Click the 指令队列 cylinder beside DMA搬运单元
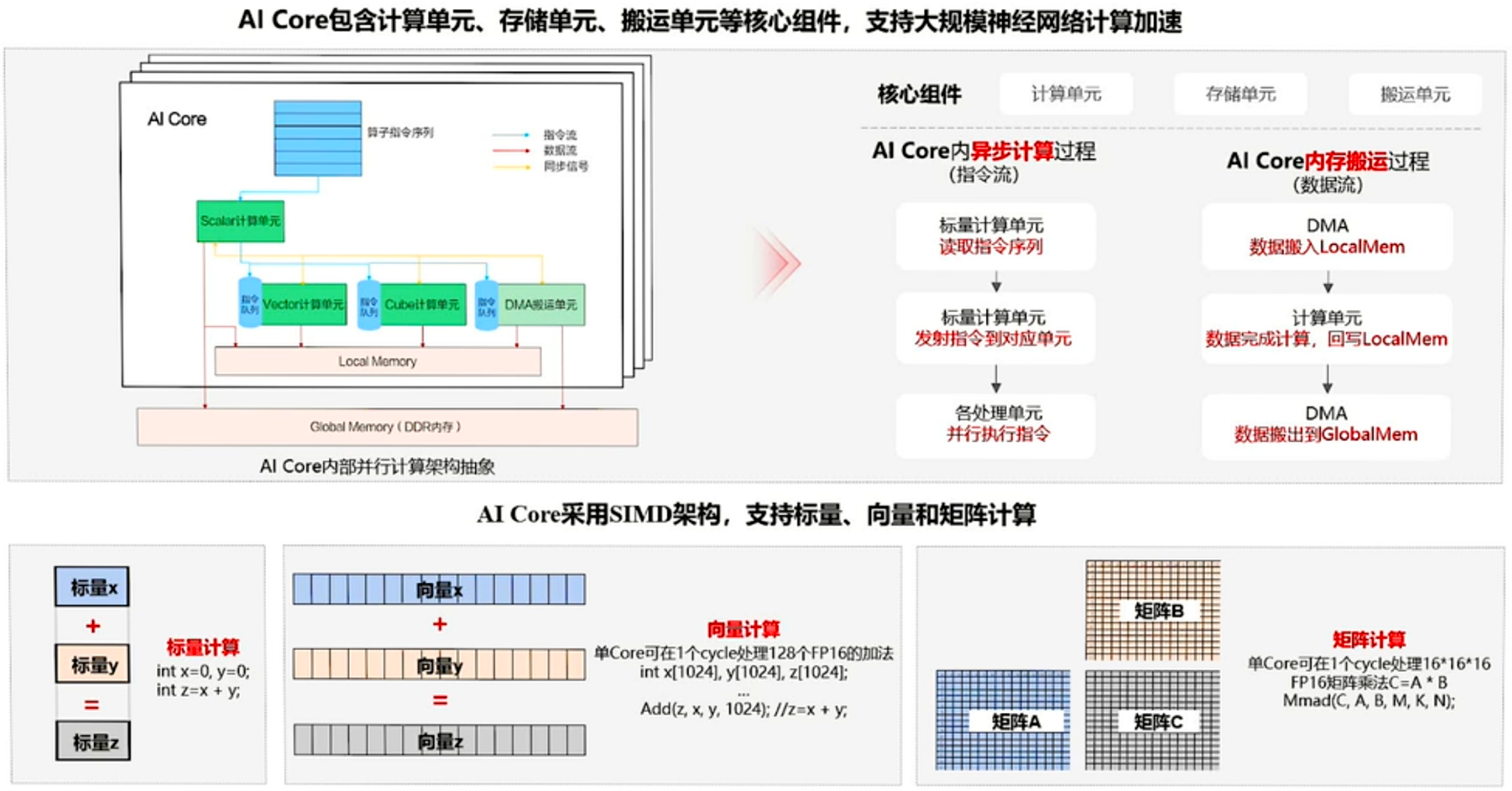Screen dimensions: 1512x791 click(x=486, y=304)
